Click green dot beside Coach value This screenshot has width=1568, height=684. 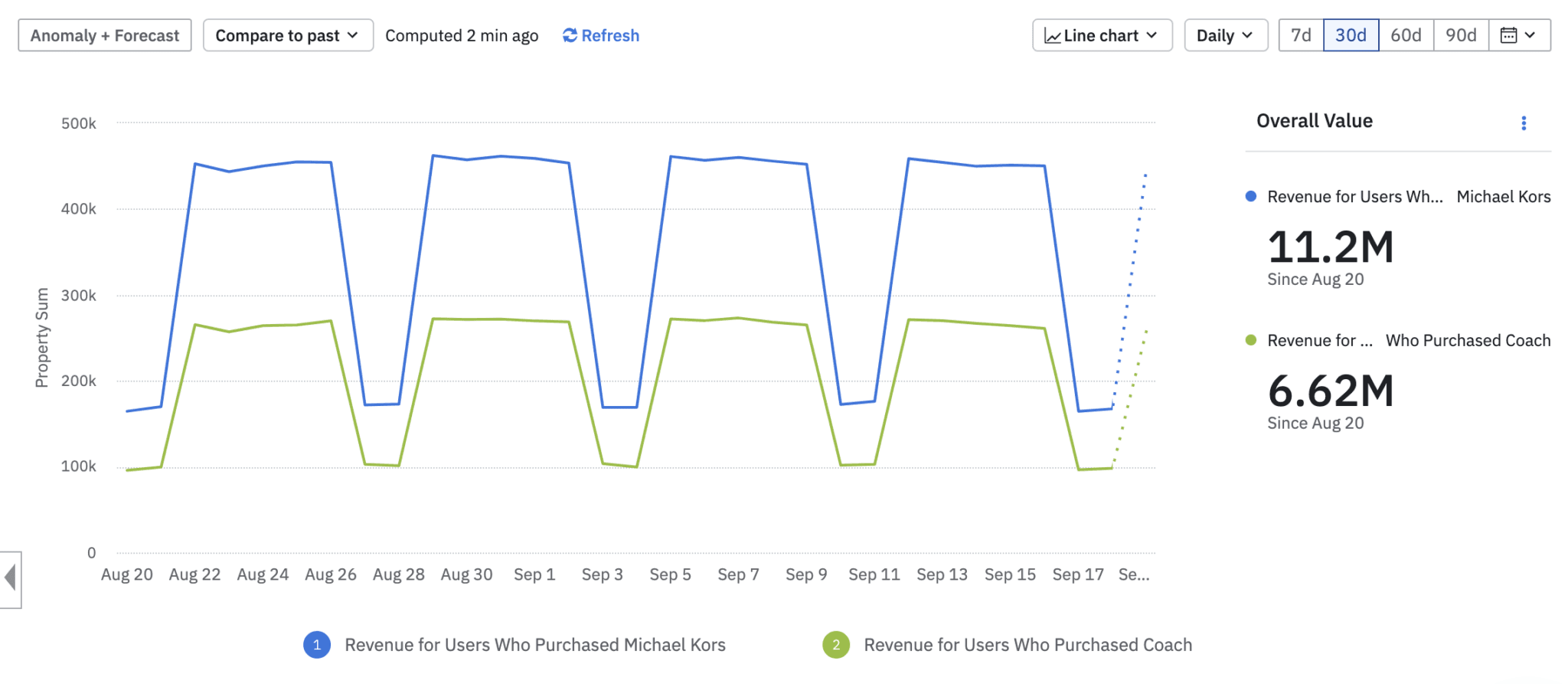[x=1251, y=340]
